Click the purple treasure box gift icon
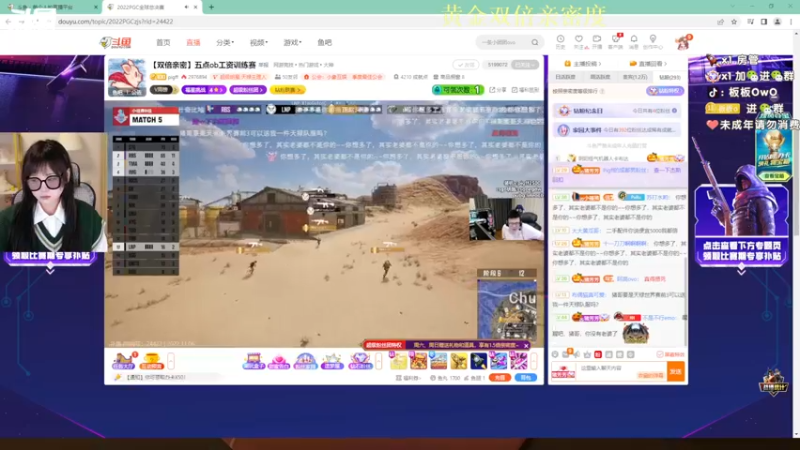This screenshot has width=800, height=450. (253, 361)
